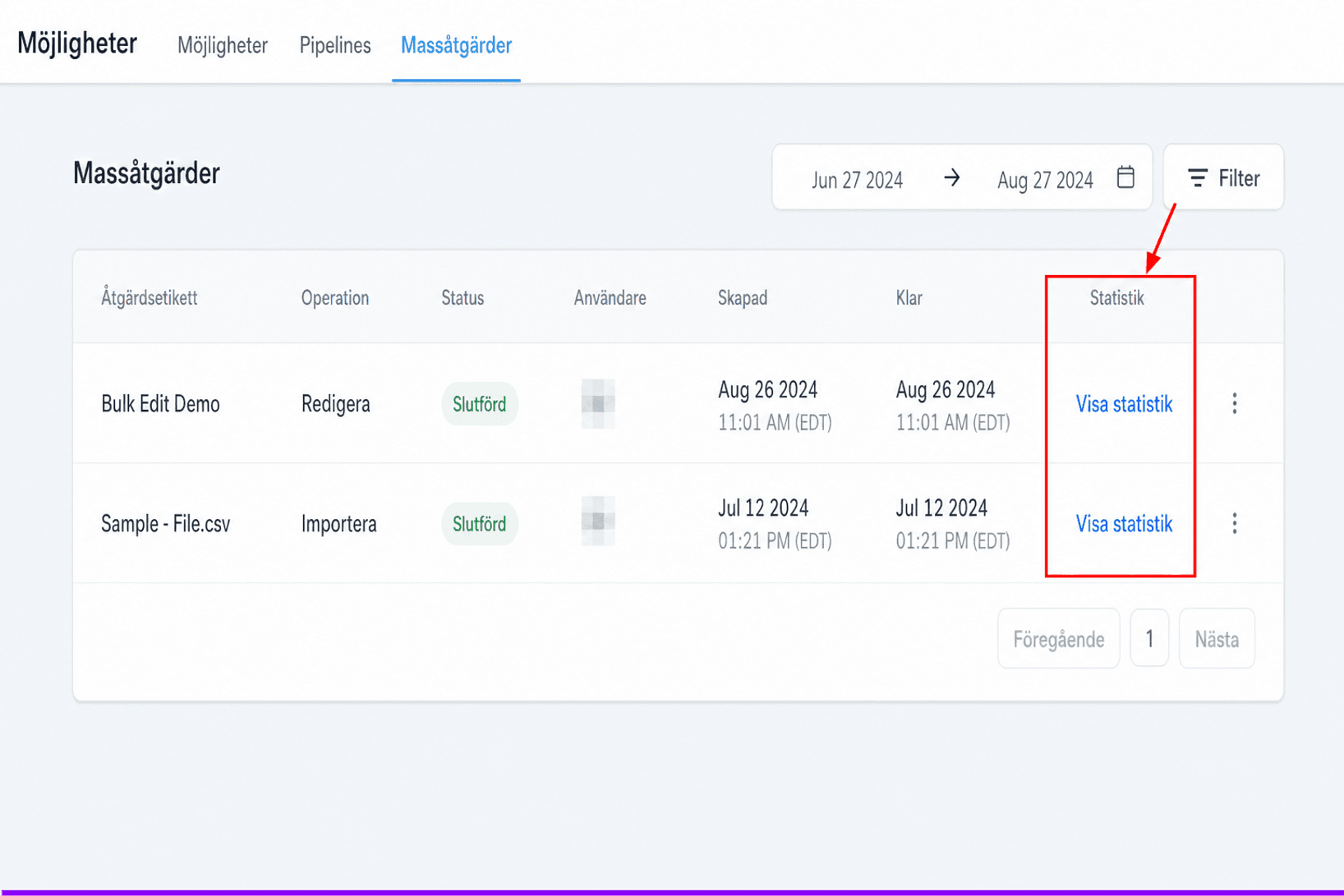Select page number 1
The height and width of the screenshot is (896, 1344).
(1149, 639)
